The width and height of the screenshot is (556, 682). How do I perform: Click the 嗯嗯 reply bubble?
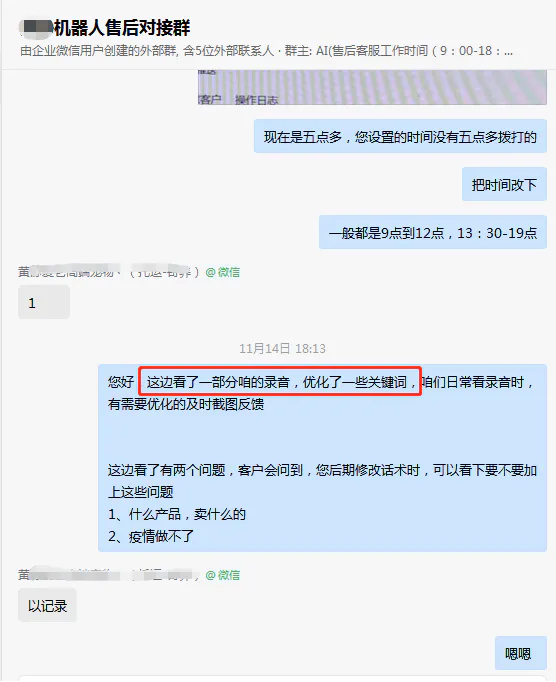click(x=520, y=653)
